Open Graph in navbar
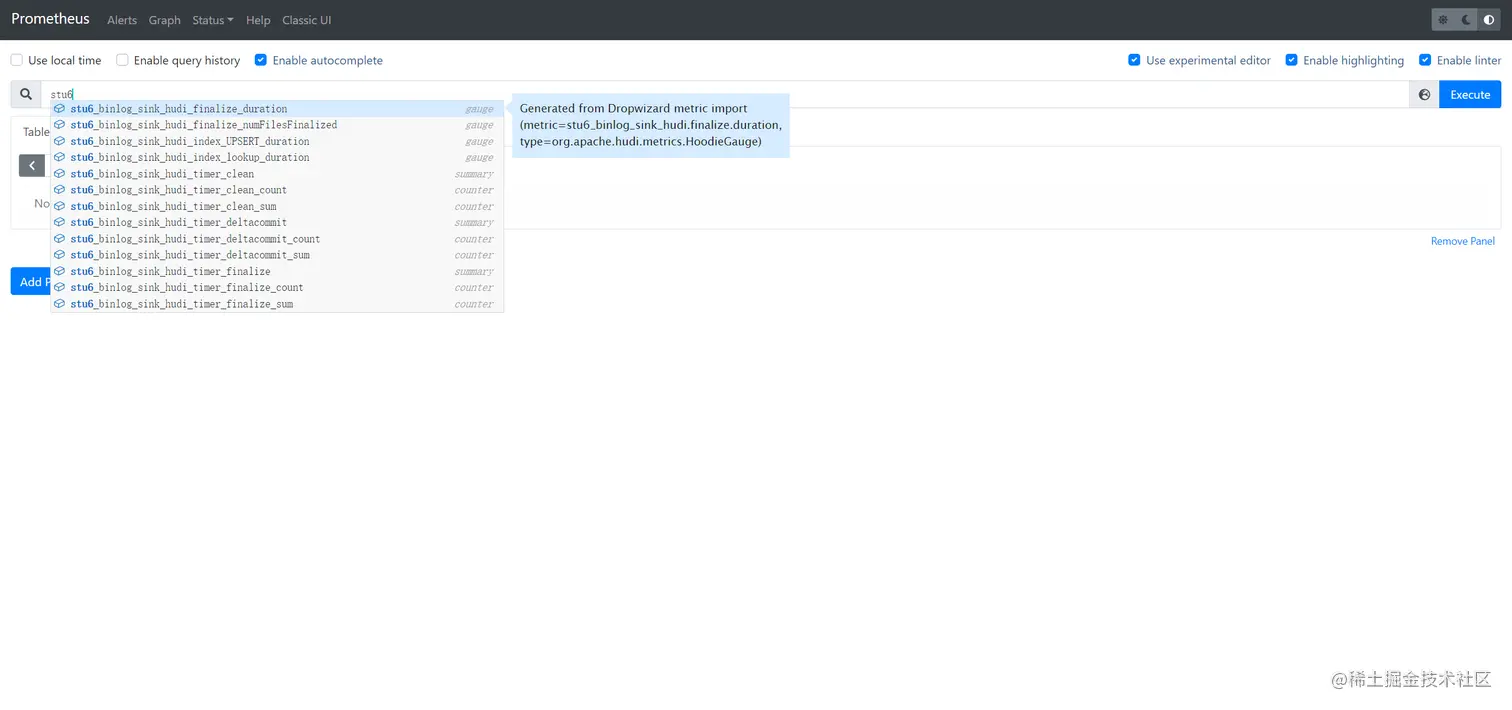Image resolution: width=1512 pixels, height=710 pixels. (165, 20)
